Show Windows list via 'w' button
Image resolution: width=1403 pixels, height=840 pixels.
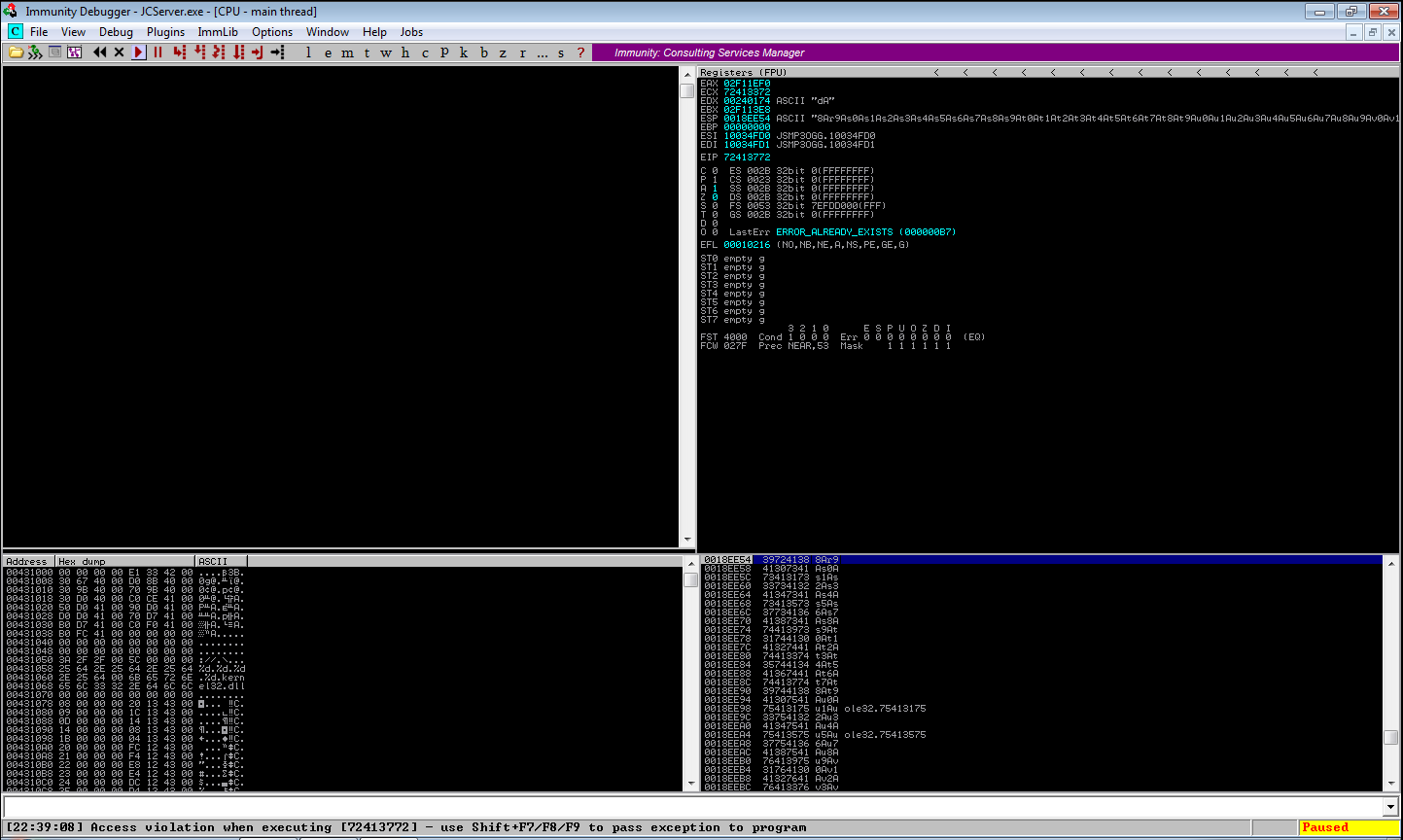386,52
